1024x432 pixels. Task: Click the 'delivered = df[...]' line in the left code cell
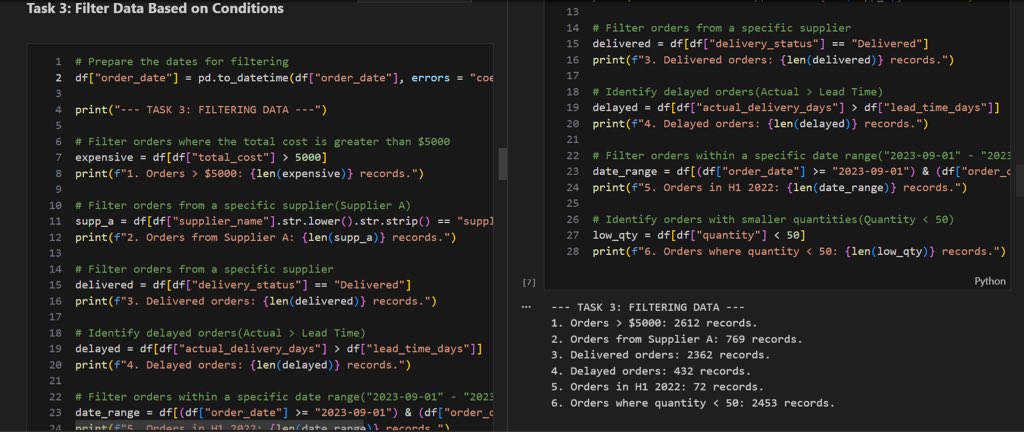pyautogui.click(x=243, y=285)
